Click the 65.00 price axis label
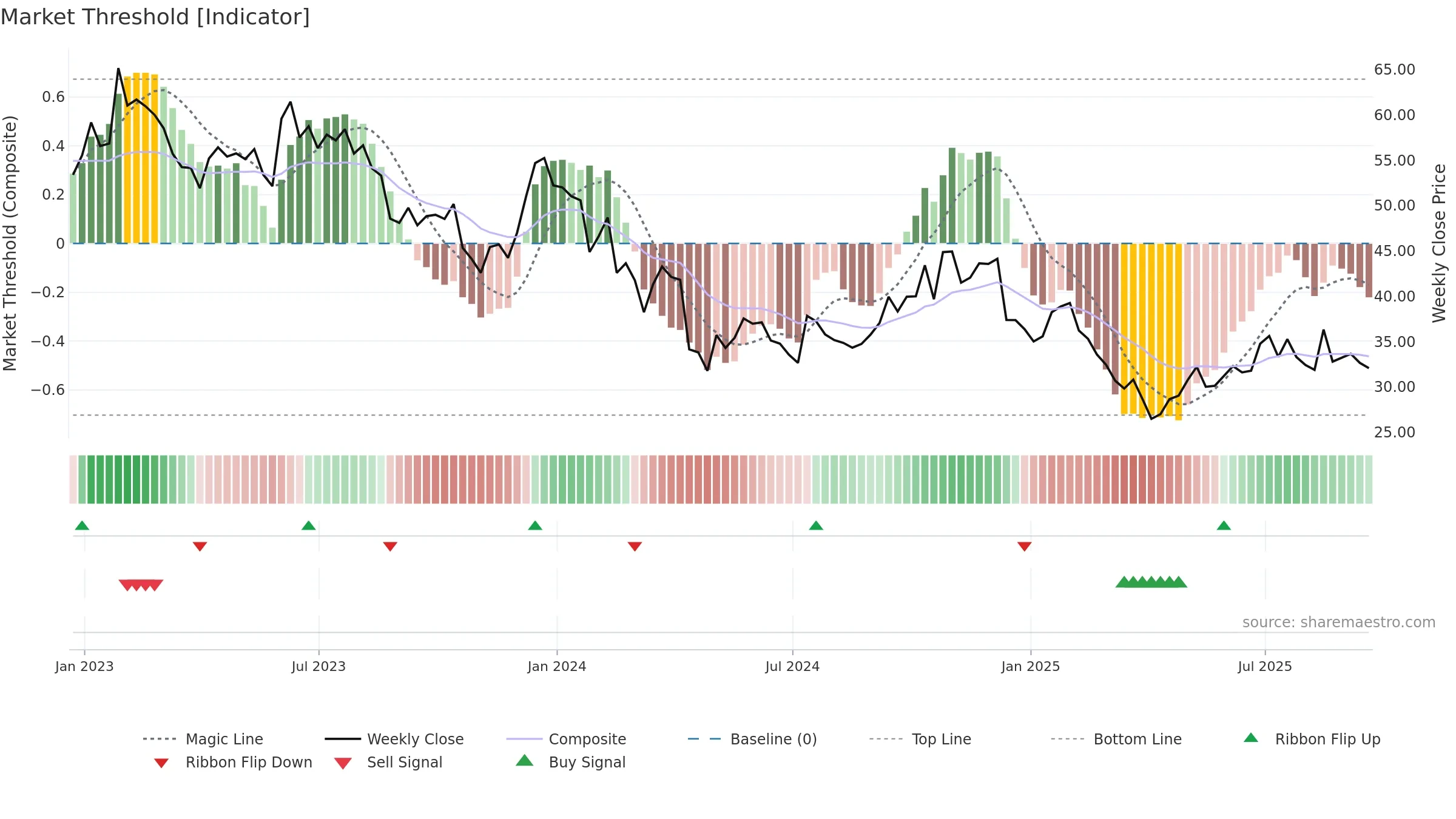Screen dimensions: 1456x819 coord(1394,70)
